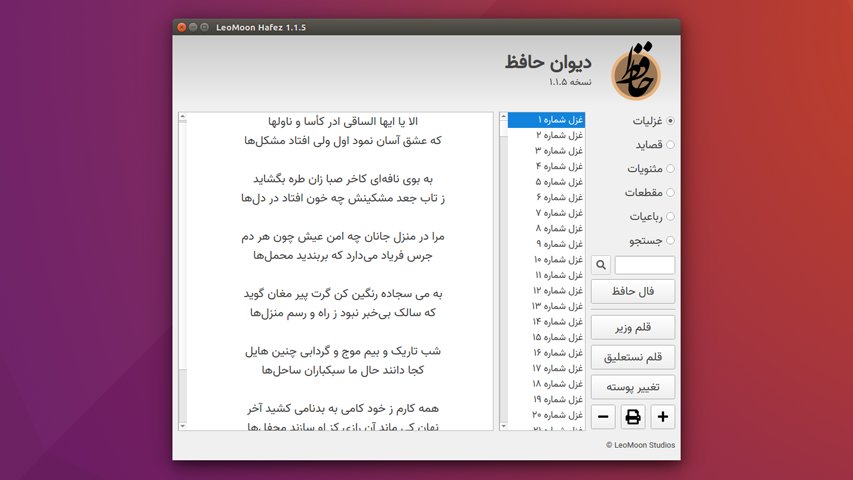Select غزل شماره ۱۵ in the list
853x480 pixels.
pos(546,337)
